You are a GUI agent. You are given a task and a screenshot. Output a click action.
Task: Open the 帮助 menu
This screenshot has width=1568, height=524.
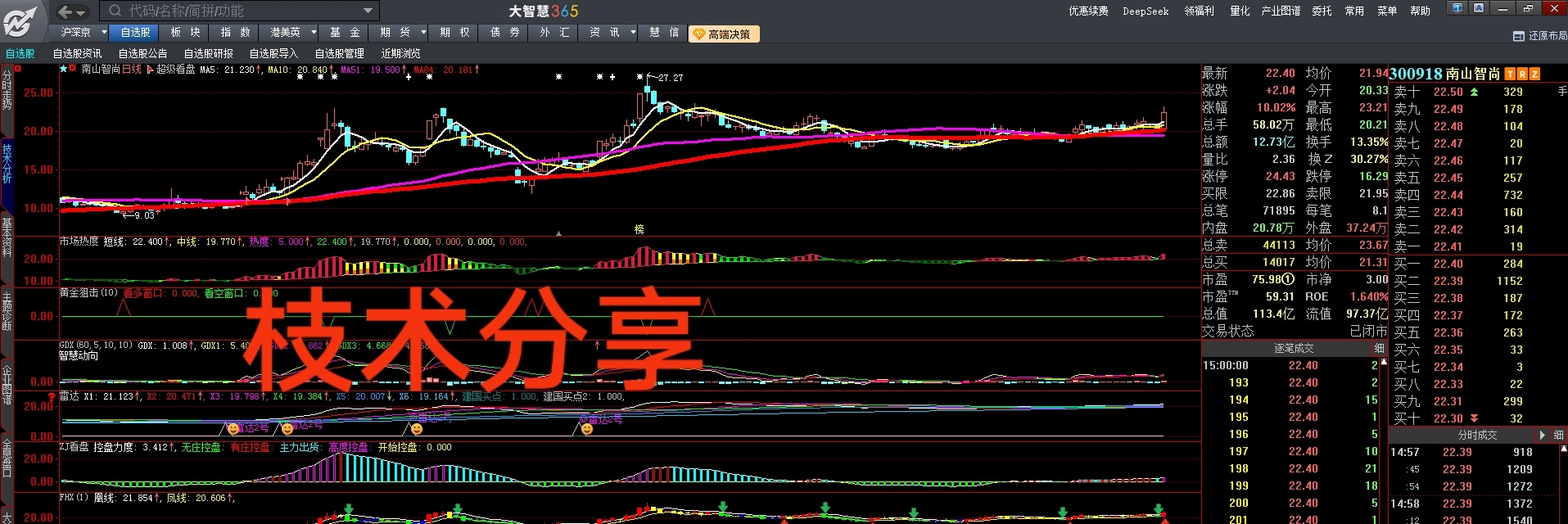(x=1420, y=11)
